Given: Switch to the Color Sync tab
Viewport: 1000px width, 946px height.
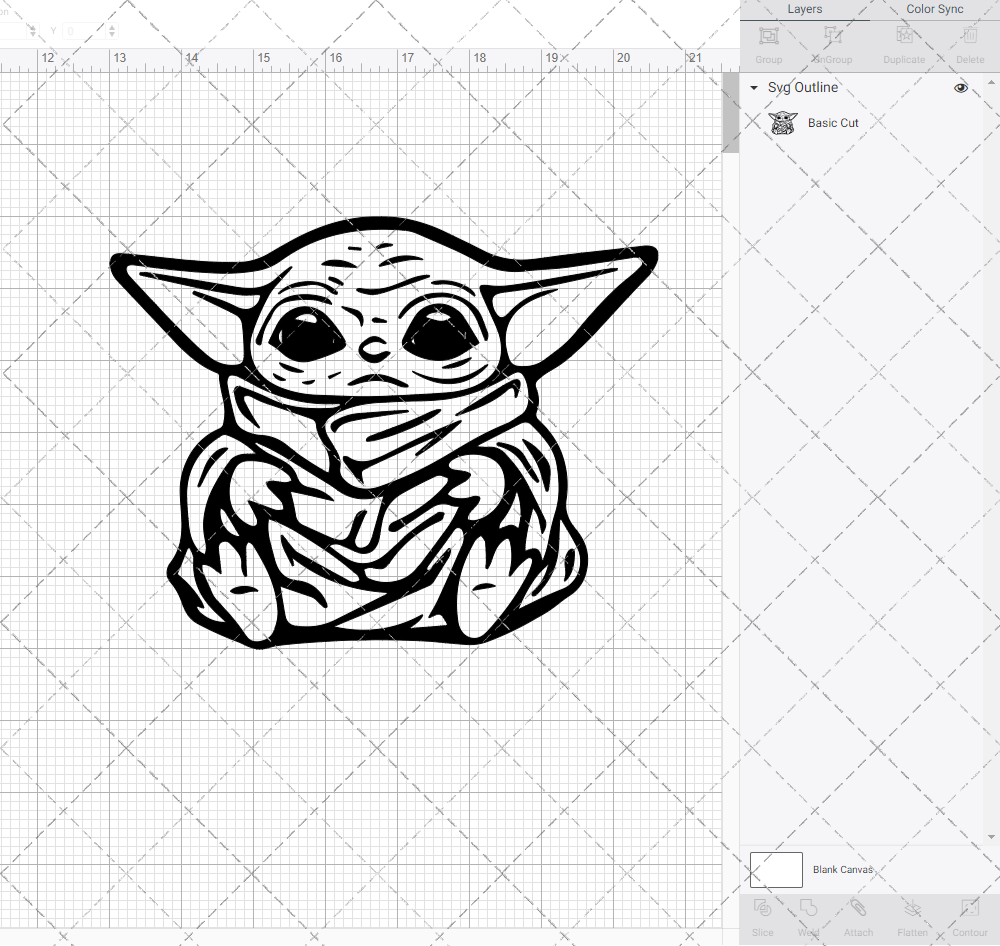Looking at the screenshot, I should 935,10.
